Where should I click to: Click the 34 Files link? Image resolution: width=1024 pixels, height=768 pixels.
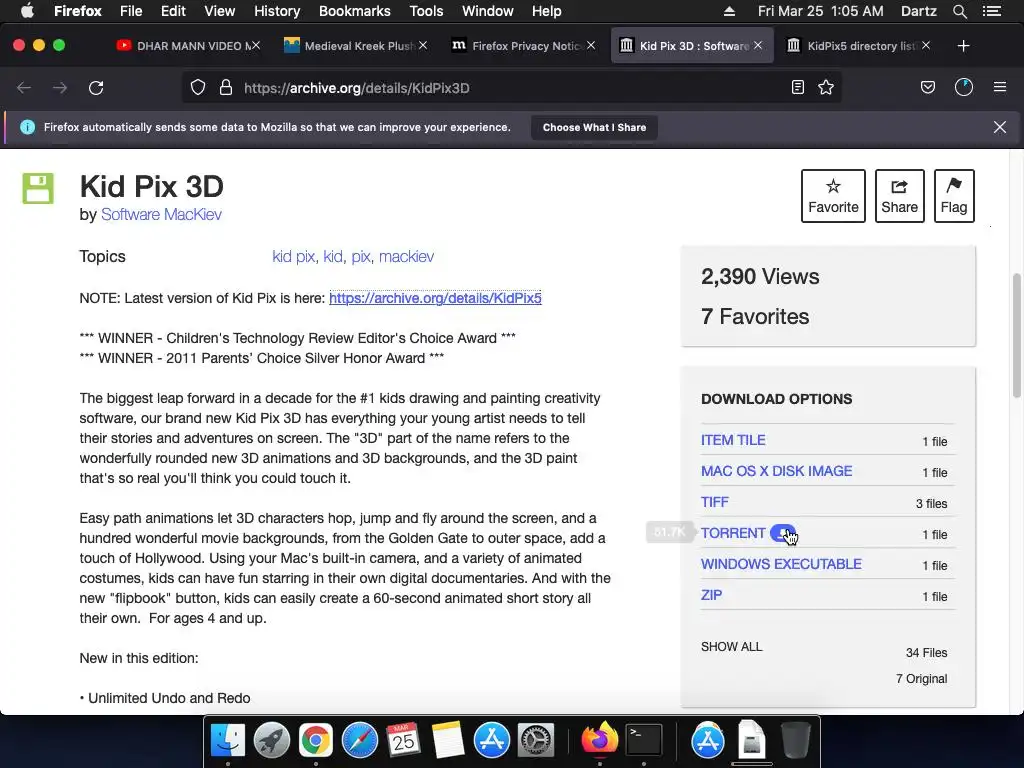[926, 652]
